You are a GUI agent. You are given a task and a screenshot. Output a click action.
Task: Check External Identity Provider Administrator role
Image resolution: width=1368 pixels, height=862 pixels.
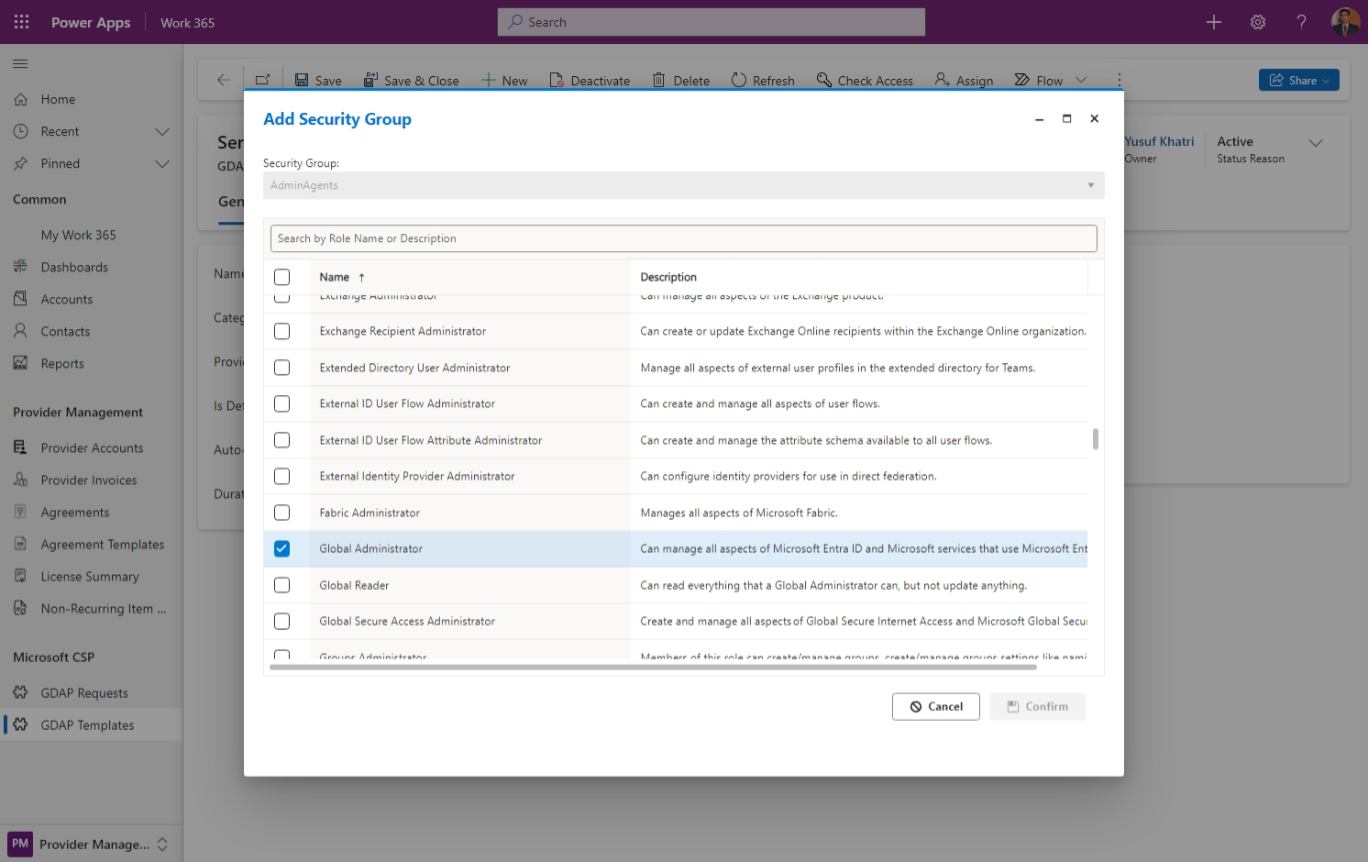click(282, 476)
